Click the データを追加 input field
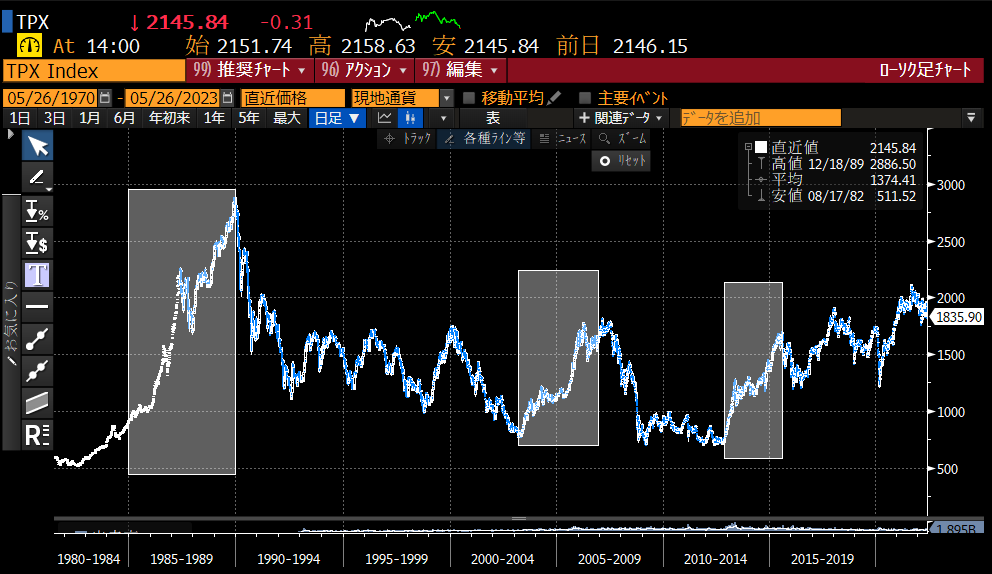Screen dimensions: 992x574 point(760,118)
